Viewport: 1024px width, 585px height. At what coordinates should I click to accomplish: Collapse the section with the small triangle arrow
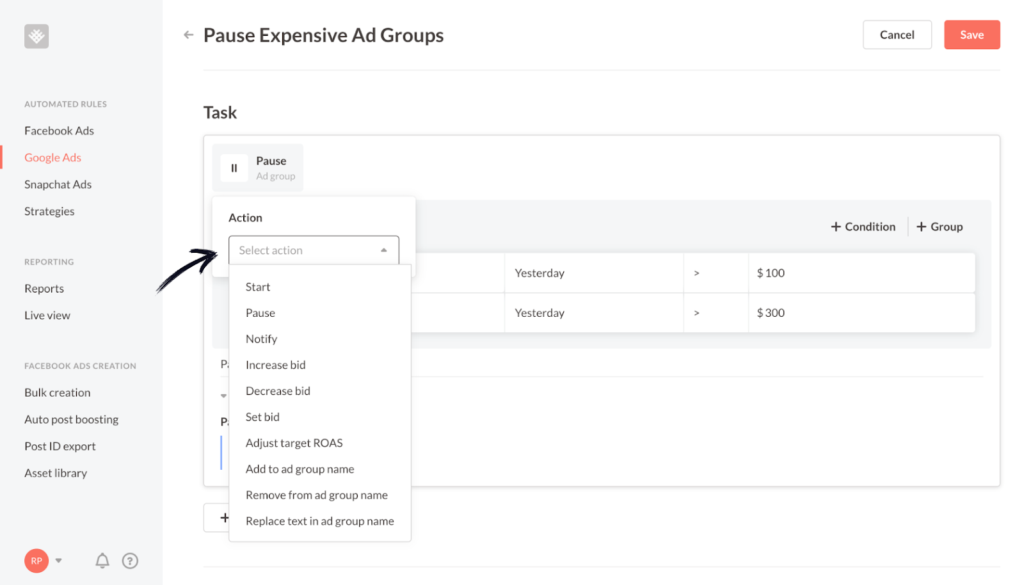tap(223, 396)
